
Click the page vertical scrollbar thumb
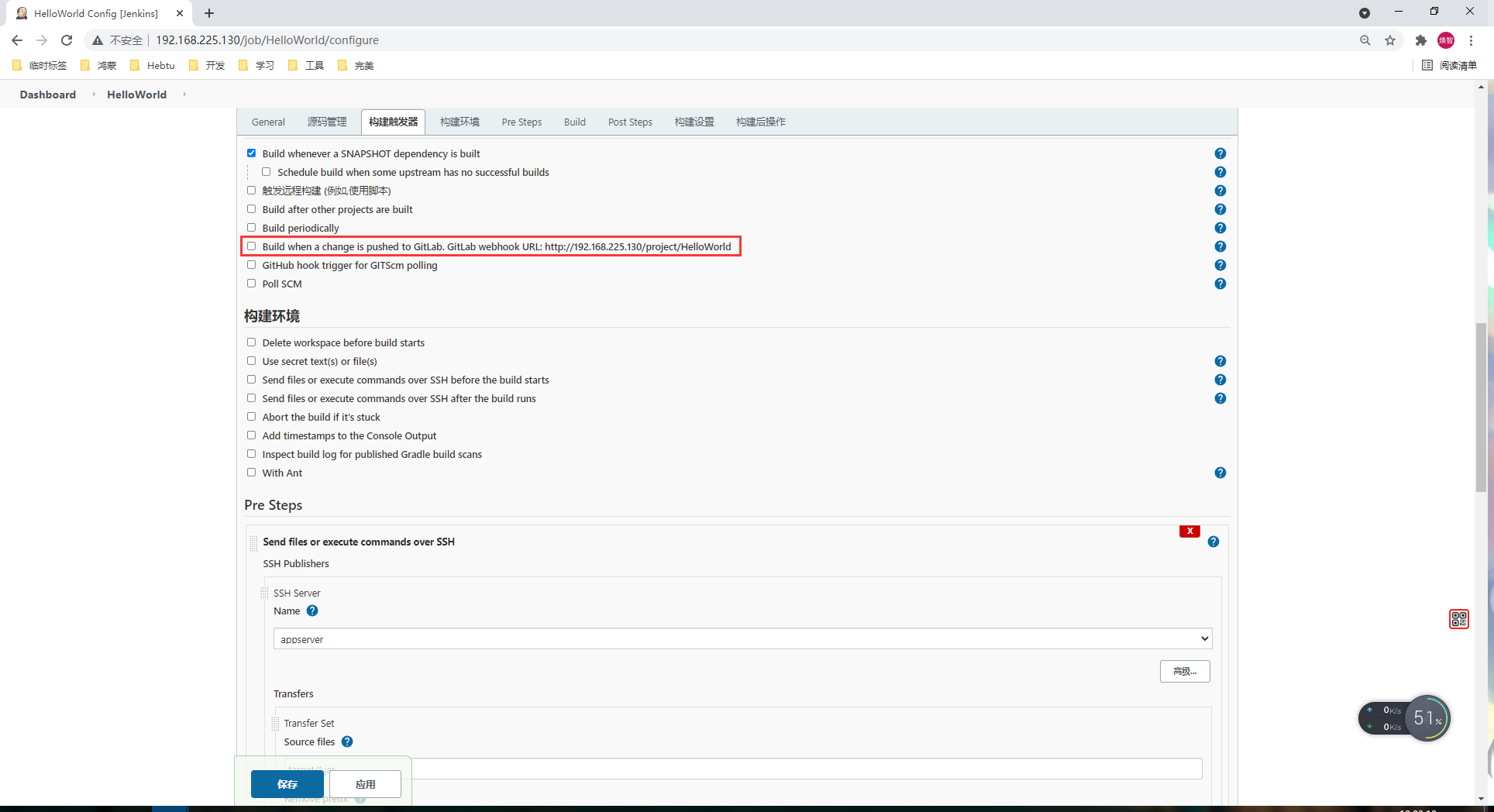pyautogui.click(x=1481, y=407)
